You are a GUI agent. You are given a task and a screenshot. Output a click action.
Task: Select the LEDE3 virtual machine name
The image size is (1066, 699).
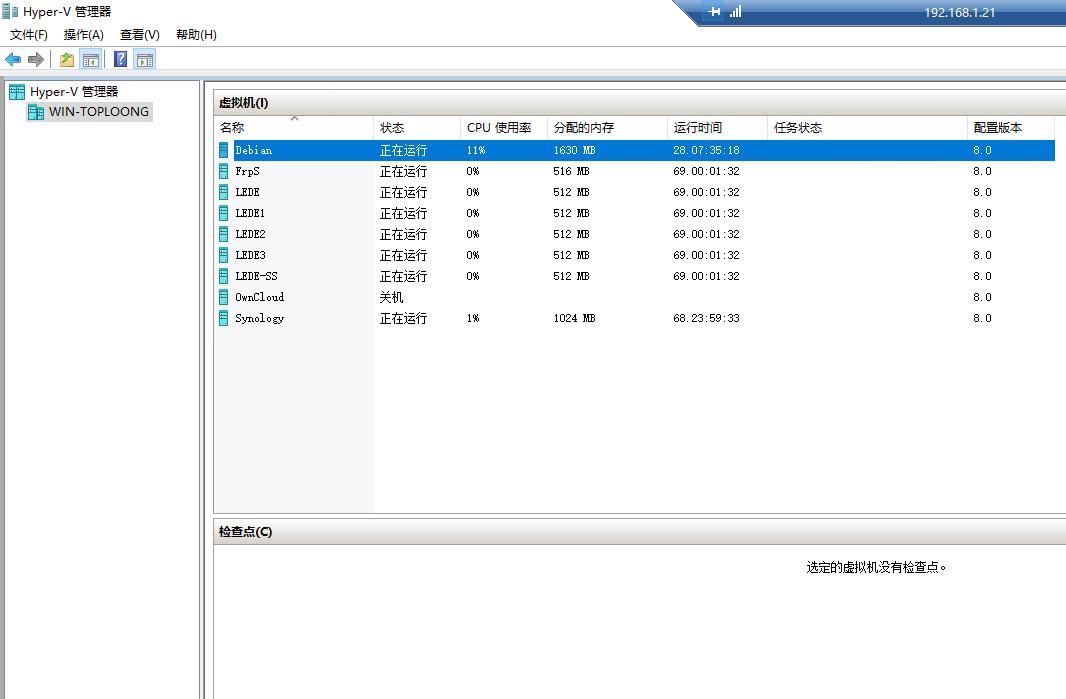(x=250, y=256)
